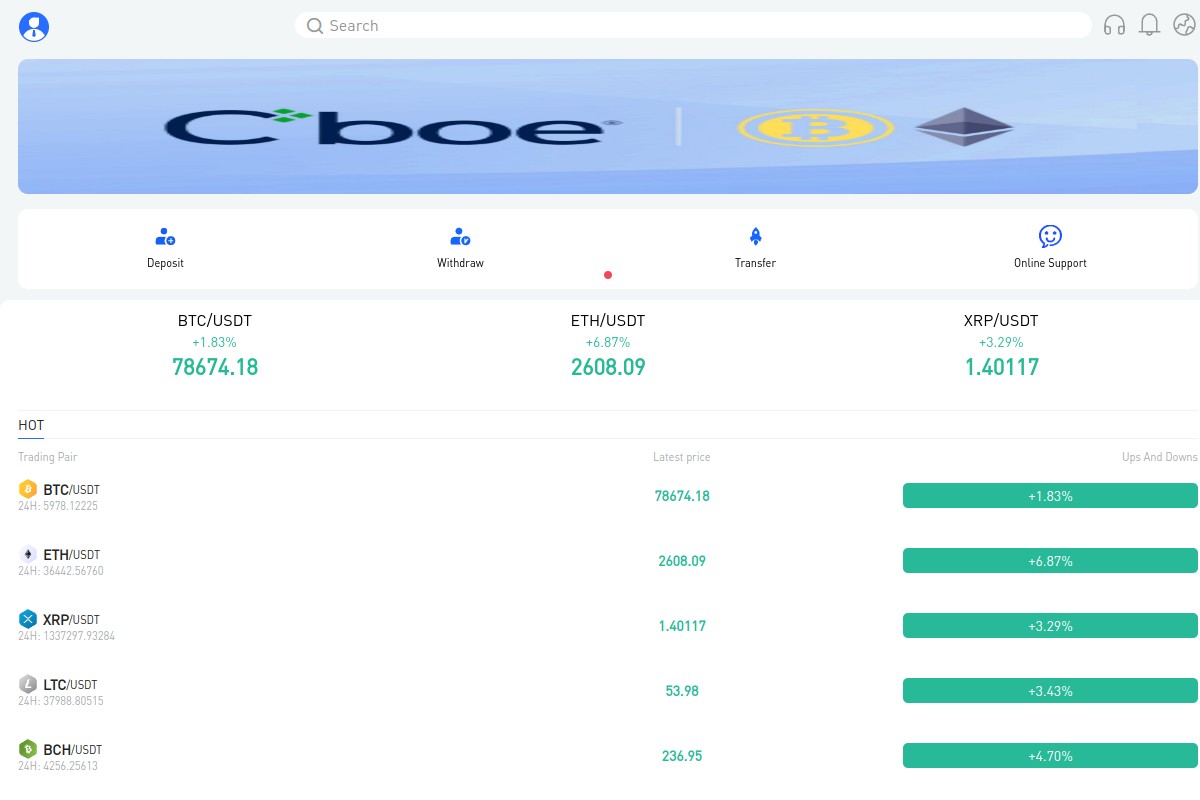Click the LTC coin icon in list
The image size is (1200, 800).
pos(28,684)
